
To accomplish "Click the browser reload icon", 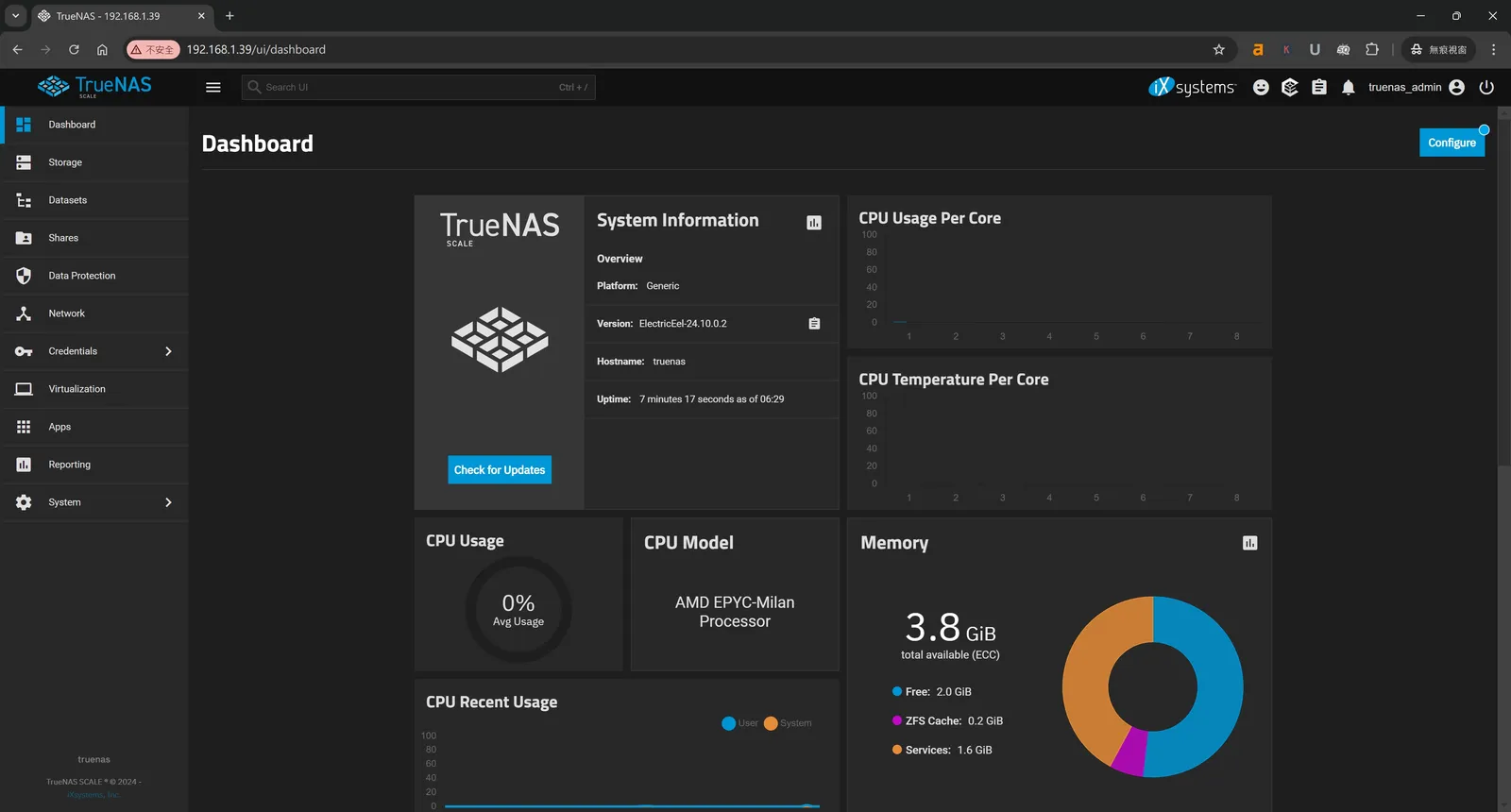I will click(74, 49).
